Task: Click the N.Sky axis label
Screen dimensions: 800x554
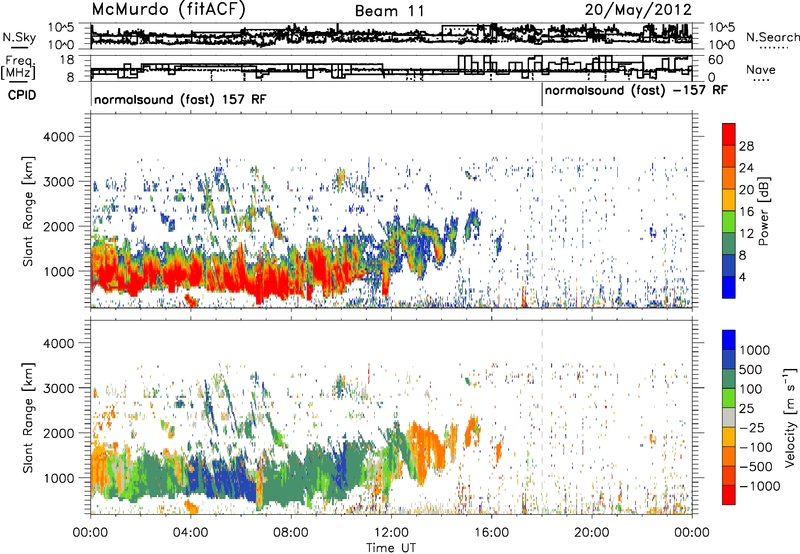Action: click(19, 37)
